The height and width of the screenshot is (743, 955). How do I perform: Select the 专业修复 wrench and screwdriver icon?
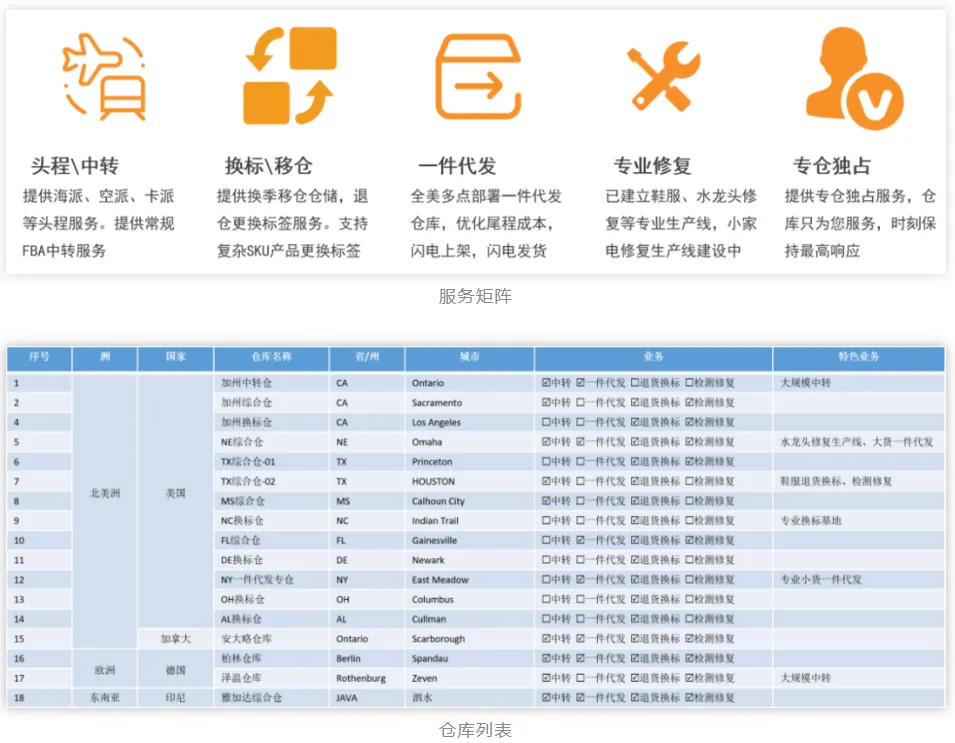click(663, 76)
